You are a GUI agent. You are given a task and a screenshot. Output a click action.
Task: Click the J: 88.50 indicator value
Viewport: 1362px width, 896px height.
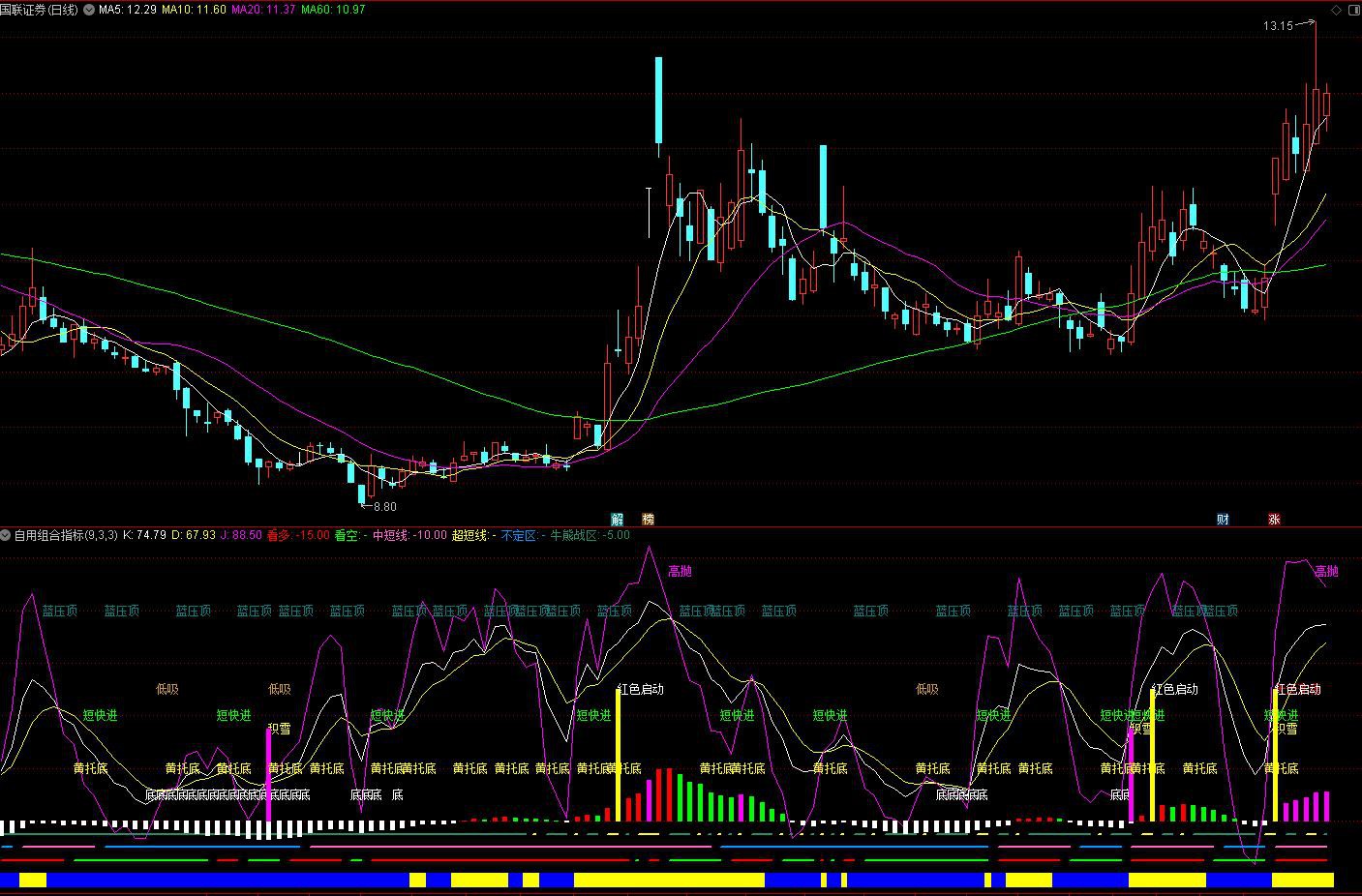[x=241, y=535]
